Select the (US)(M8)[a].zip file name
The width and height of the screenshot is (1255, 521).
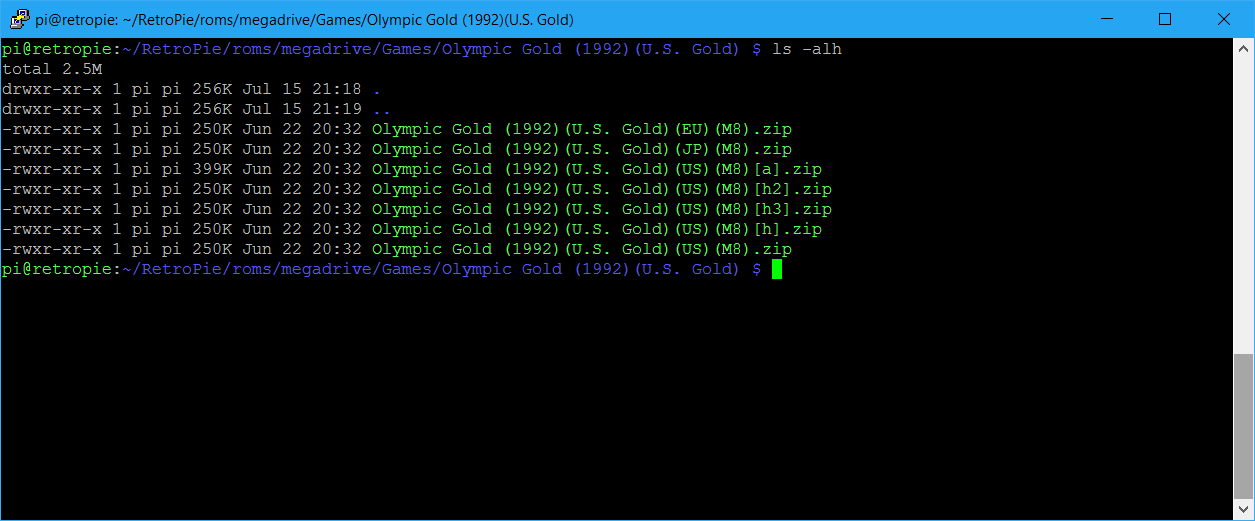point(597,169)
